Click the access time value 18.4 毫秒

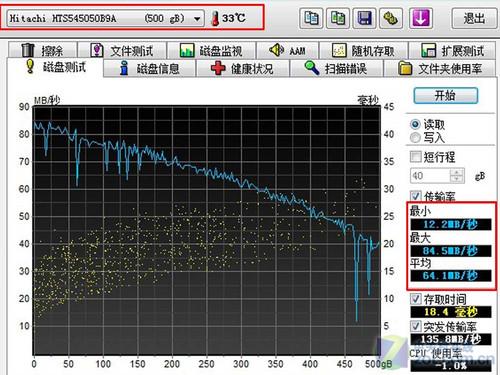click(451, 312)
